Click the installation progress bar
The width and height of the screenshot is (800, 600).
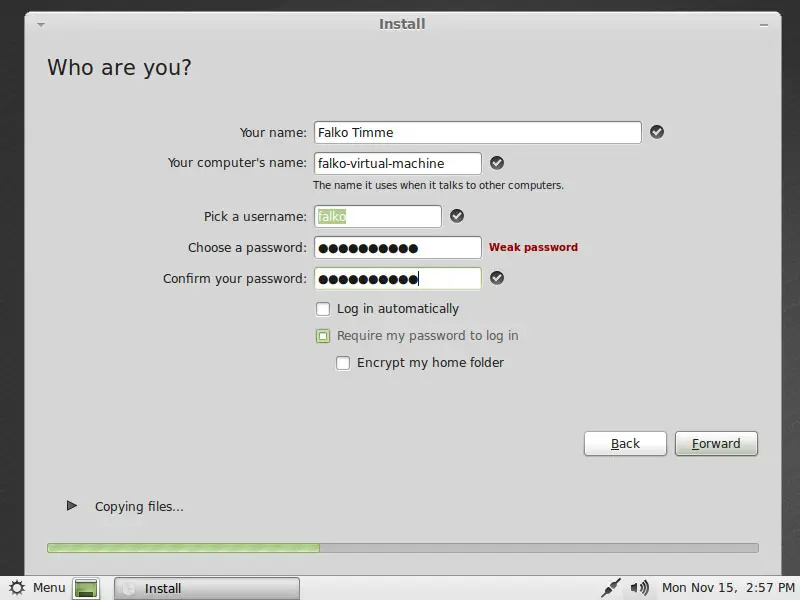tap(403, 548)
